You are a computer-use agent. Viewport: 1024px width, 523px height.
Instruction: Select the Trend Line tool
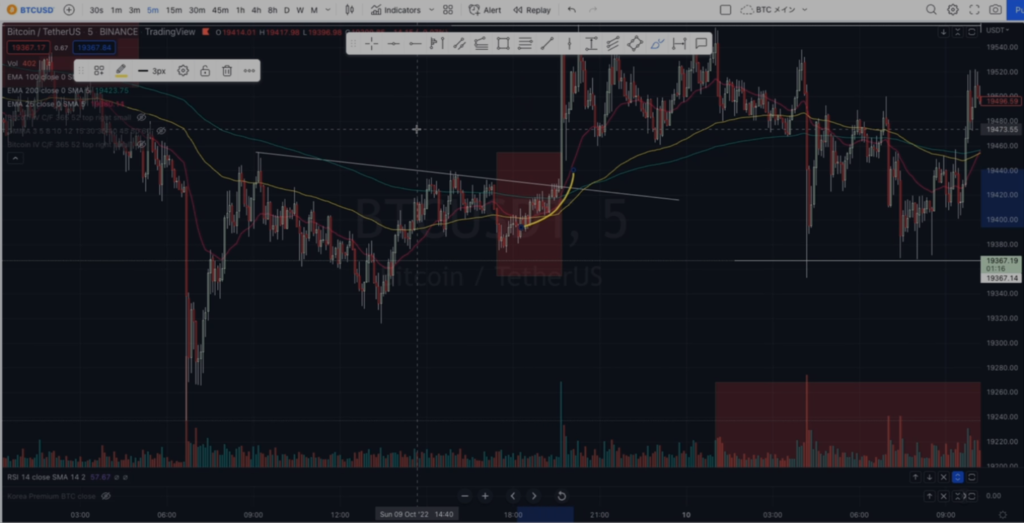click(x=547, y=44)
